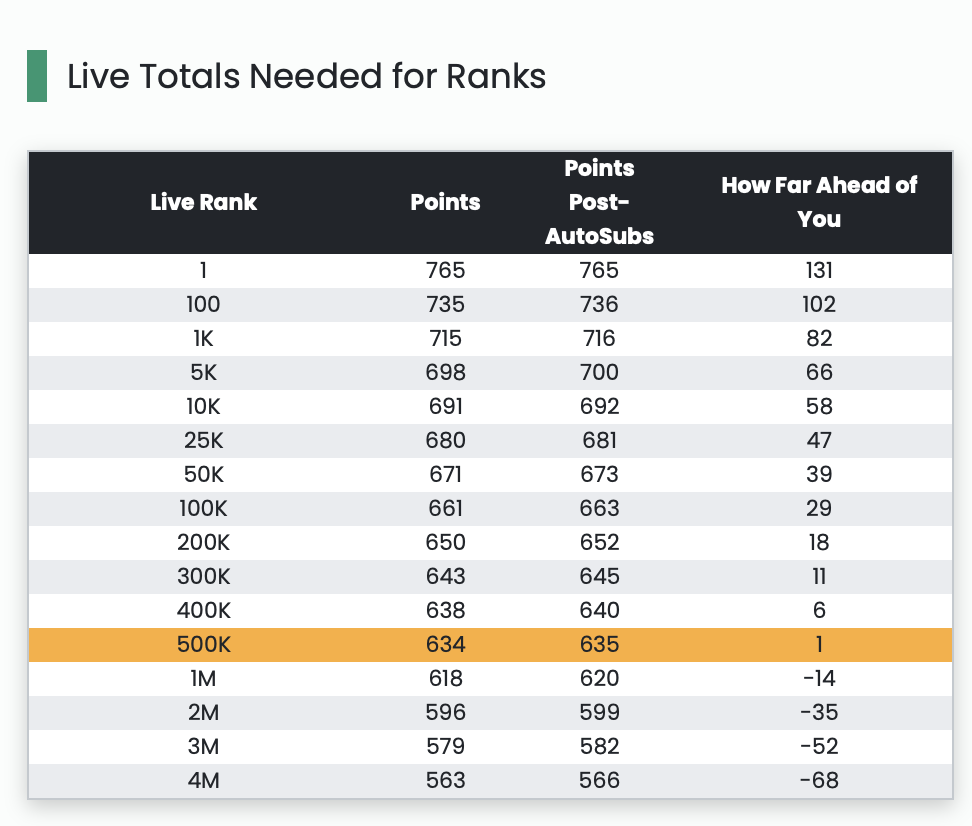Click the 634 points cell in highlighted row
Screen dimensions: 972x826
point(445,645)
